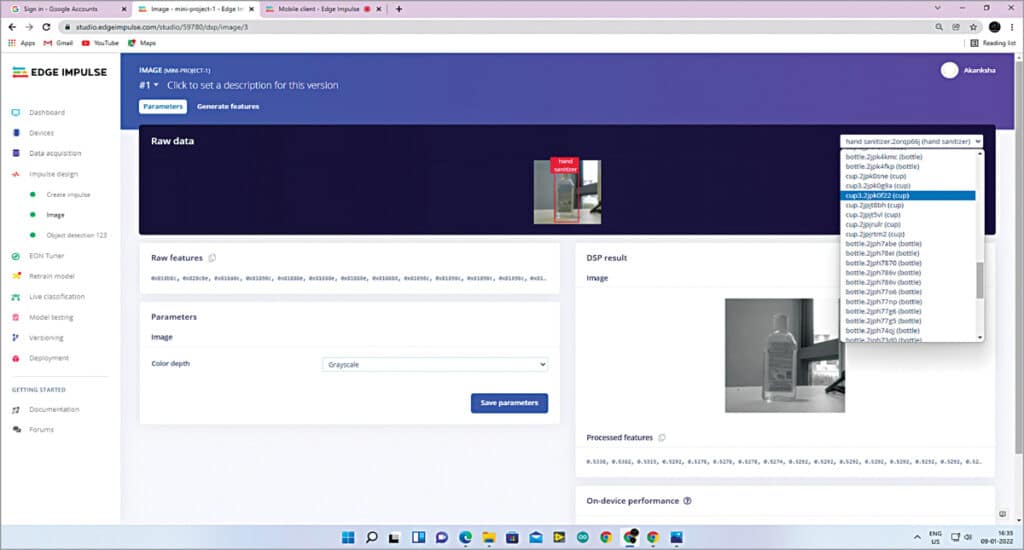The width and height of the screenshot is (1024, 550).
Task: Open the Dashboard icon in sidebar
Action: tap(16, 113)
